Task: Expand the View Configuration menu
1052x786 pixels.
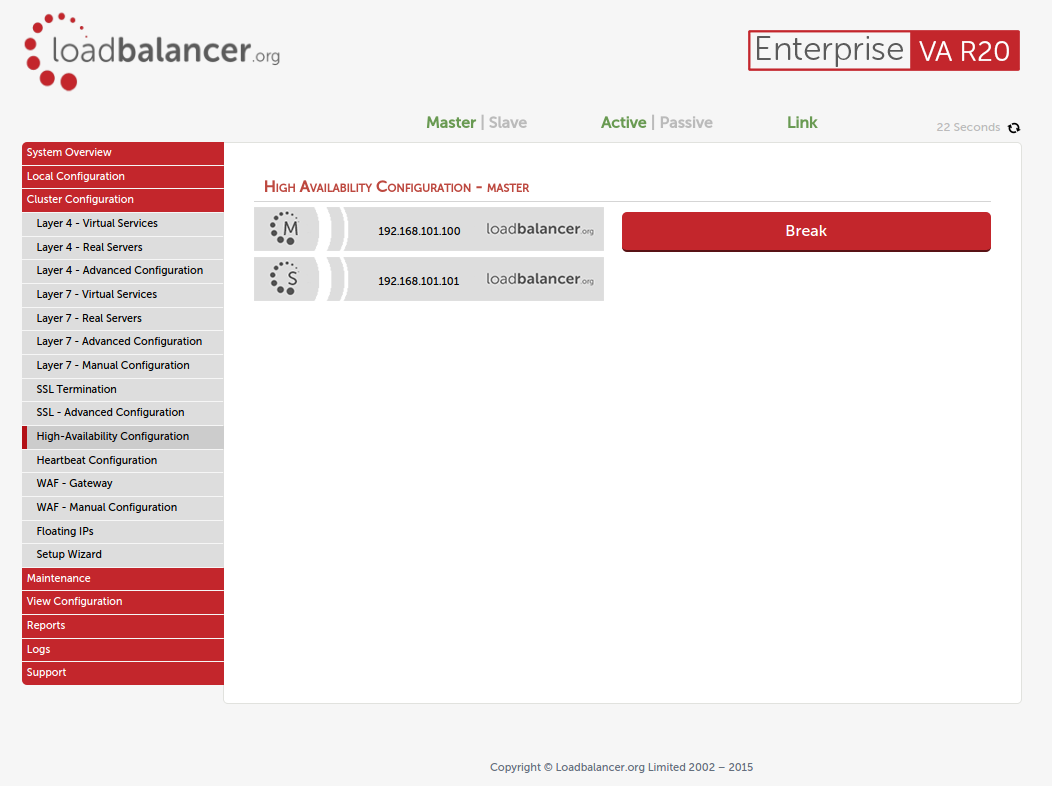Action: pos(123,602)
